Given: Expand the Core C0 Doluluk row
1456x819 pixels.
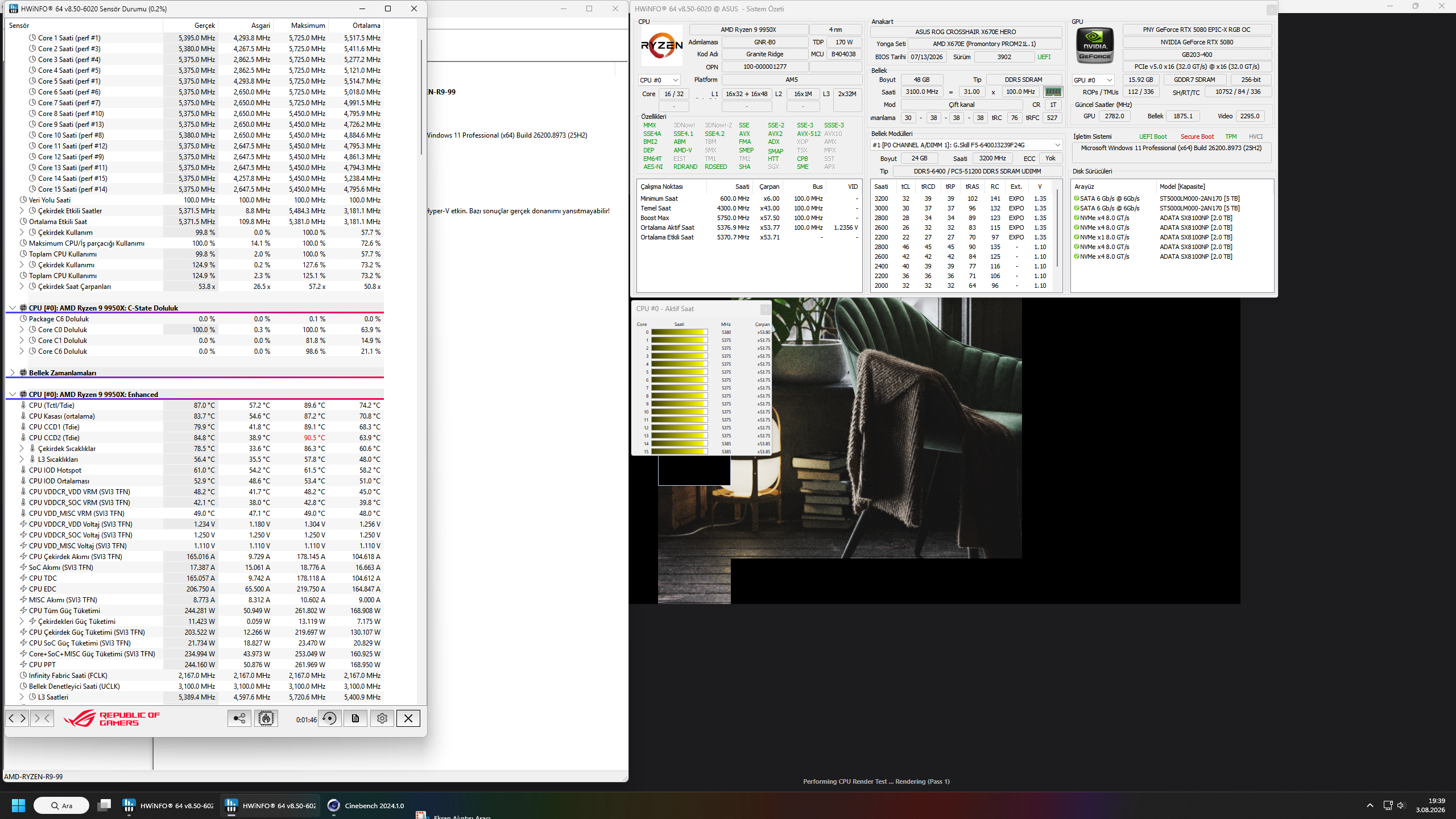Looking at the screenshot, I should point(22,330).
